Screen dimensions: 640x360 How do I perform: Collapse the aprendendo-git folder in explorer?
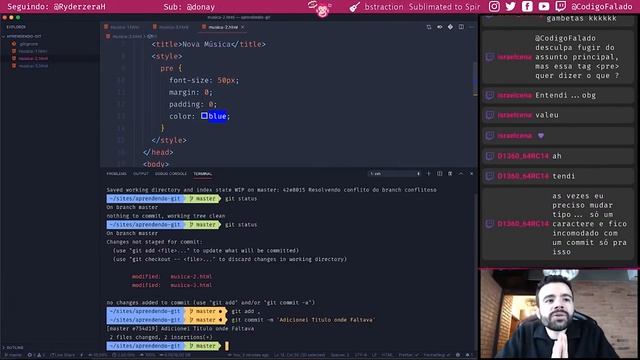(x=22, y=36)
